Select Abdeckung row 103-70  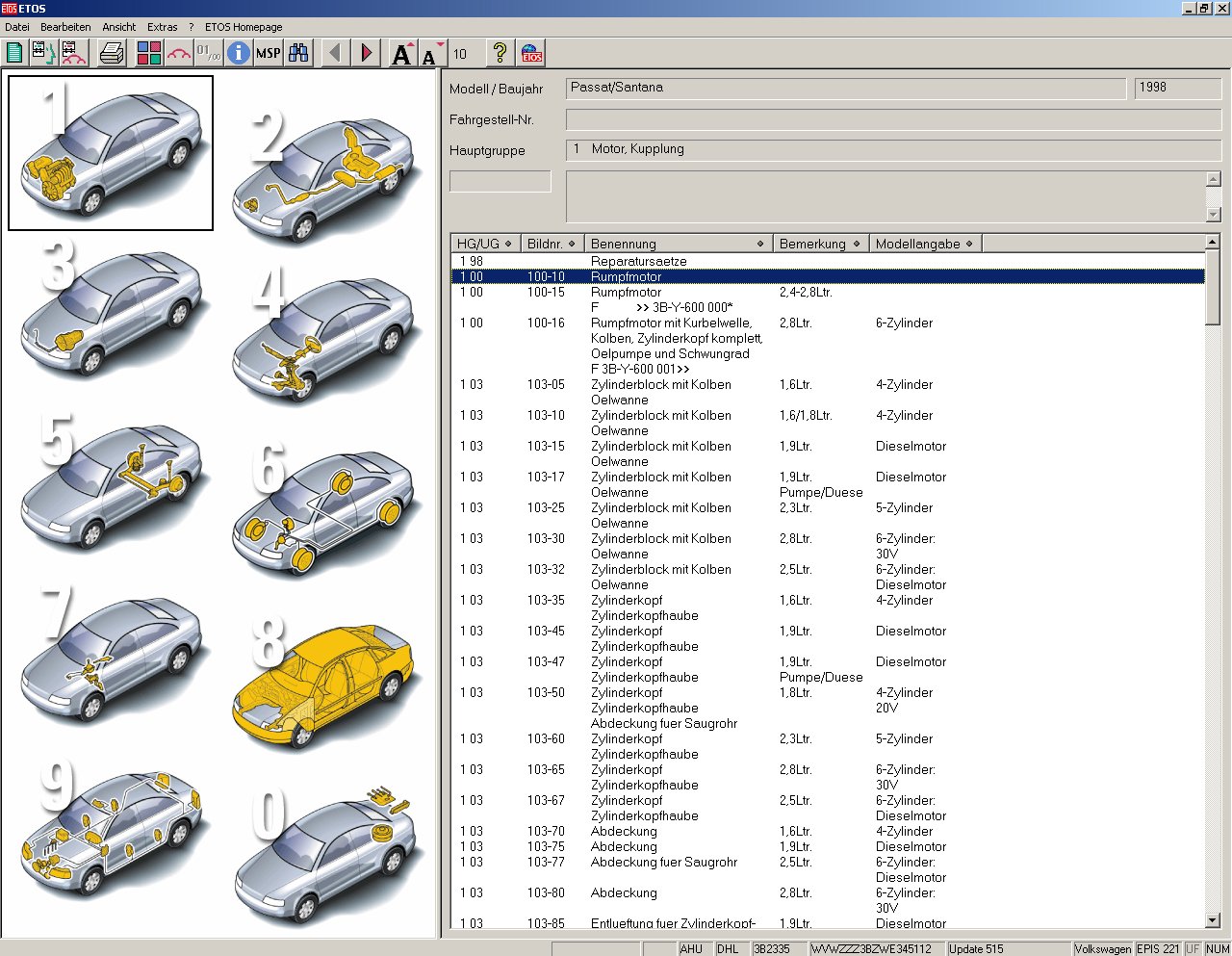click(828, 831)
